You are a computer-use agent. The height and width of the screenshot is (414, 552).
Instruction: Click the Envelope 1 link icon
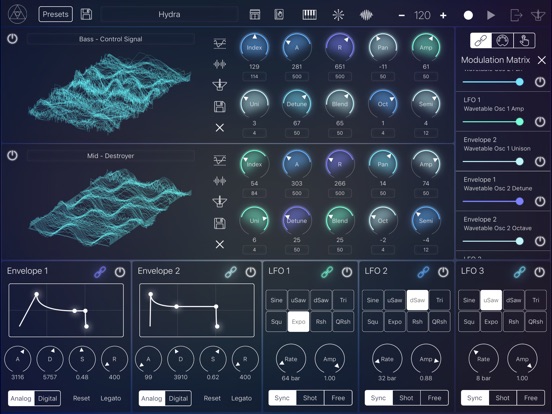click(100, 272)
